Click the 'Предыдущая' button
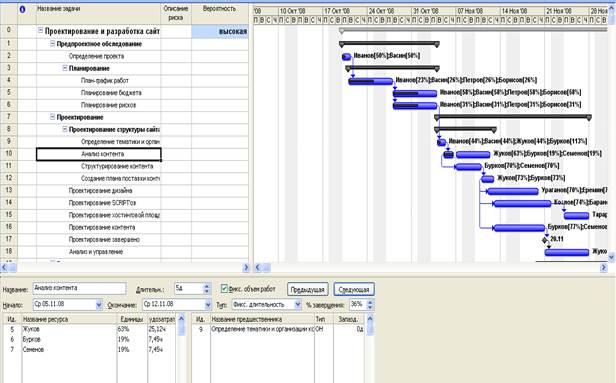The height and width of the screenshot is (383, 616). point(308,290)
